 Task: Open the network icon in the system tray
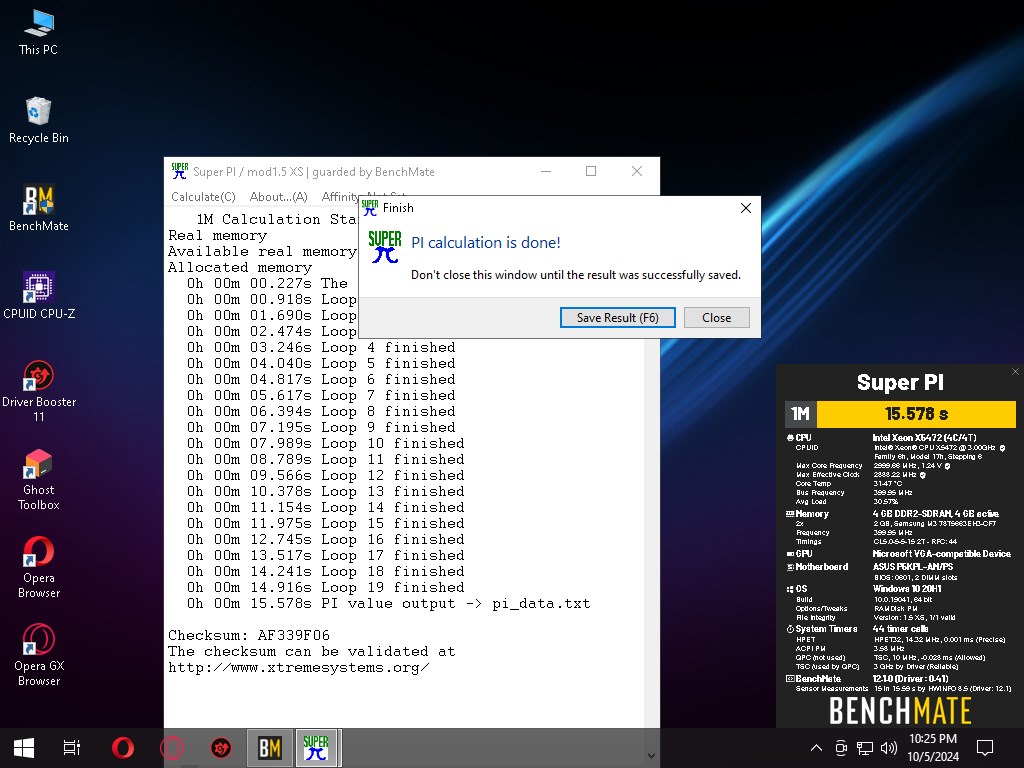tap(865, 748)
